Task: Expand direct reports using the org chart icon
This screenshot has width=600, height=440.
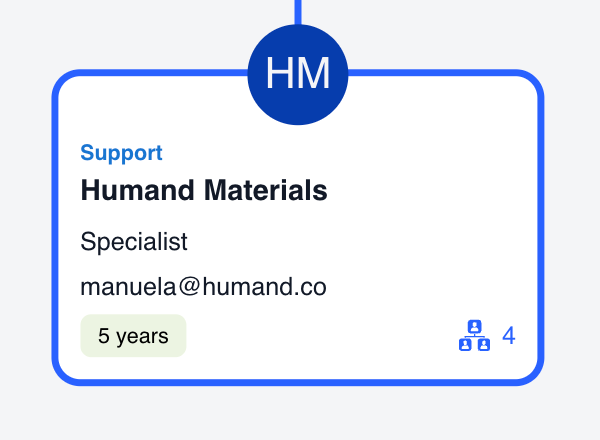Action: [x=474, y=335]
